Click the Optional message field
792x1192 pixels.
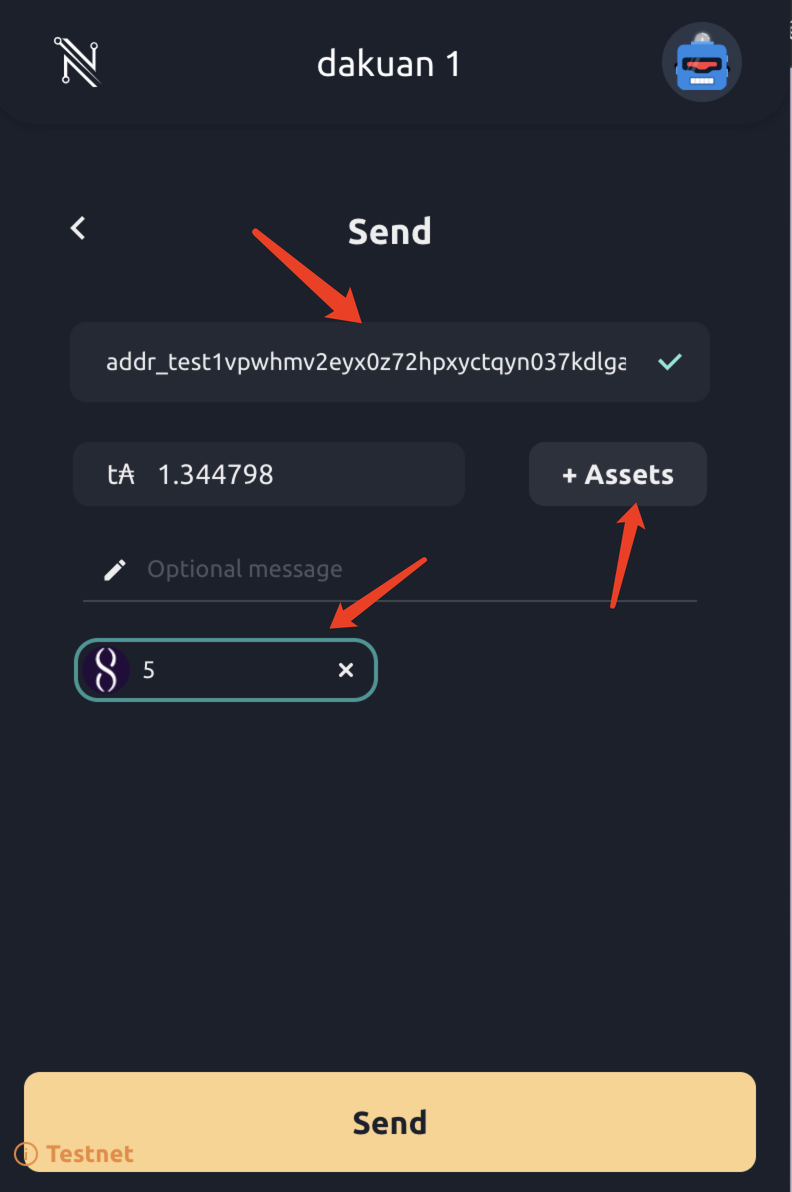tap(400, 570)
